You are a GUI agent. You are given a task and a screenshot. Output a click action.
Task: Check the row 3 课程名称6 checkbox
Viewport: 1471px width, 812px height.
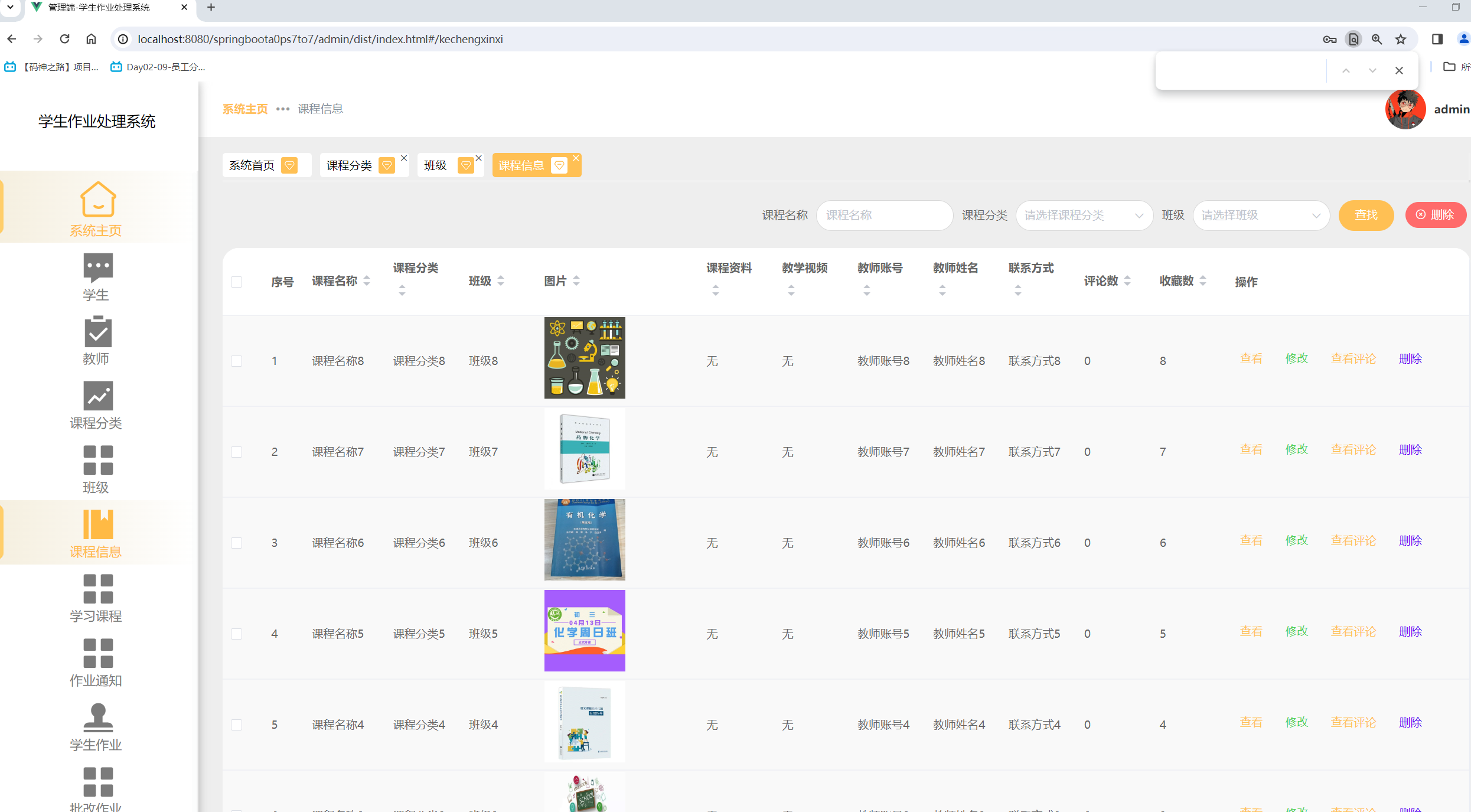click(236, 543)
